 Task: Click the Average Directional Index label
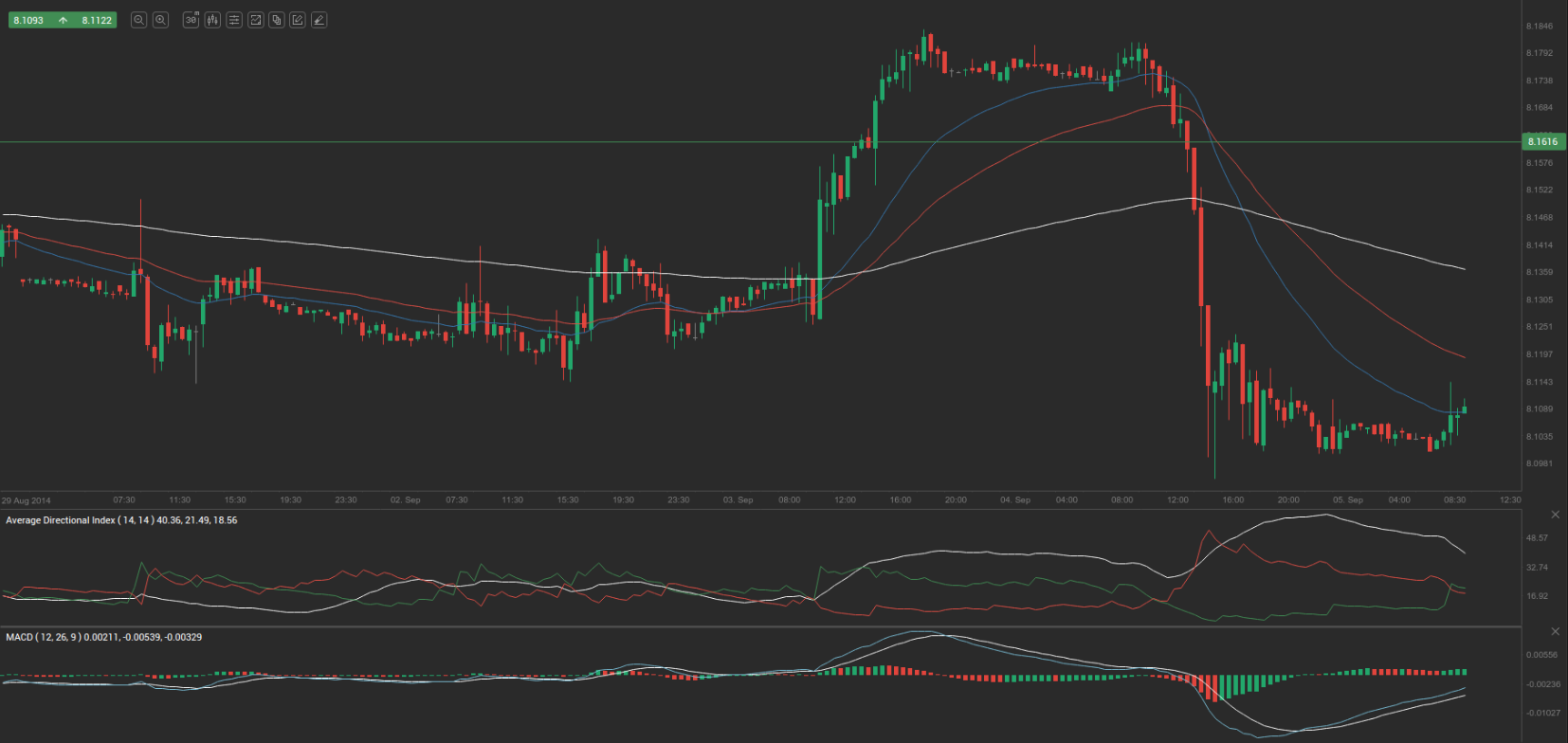tap(121, 520)
